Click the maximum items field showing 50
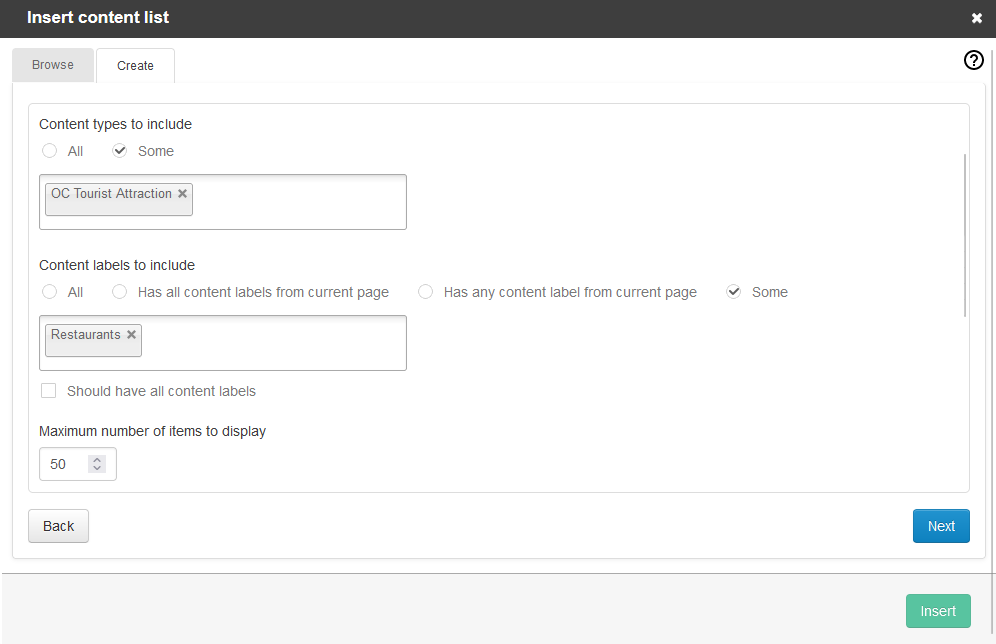This screenshot has width=996, height=644. tap(62, 463)
